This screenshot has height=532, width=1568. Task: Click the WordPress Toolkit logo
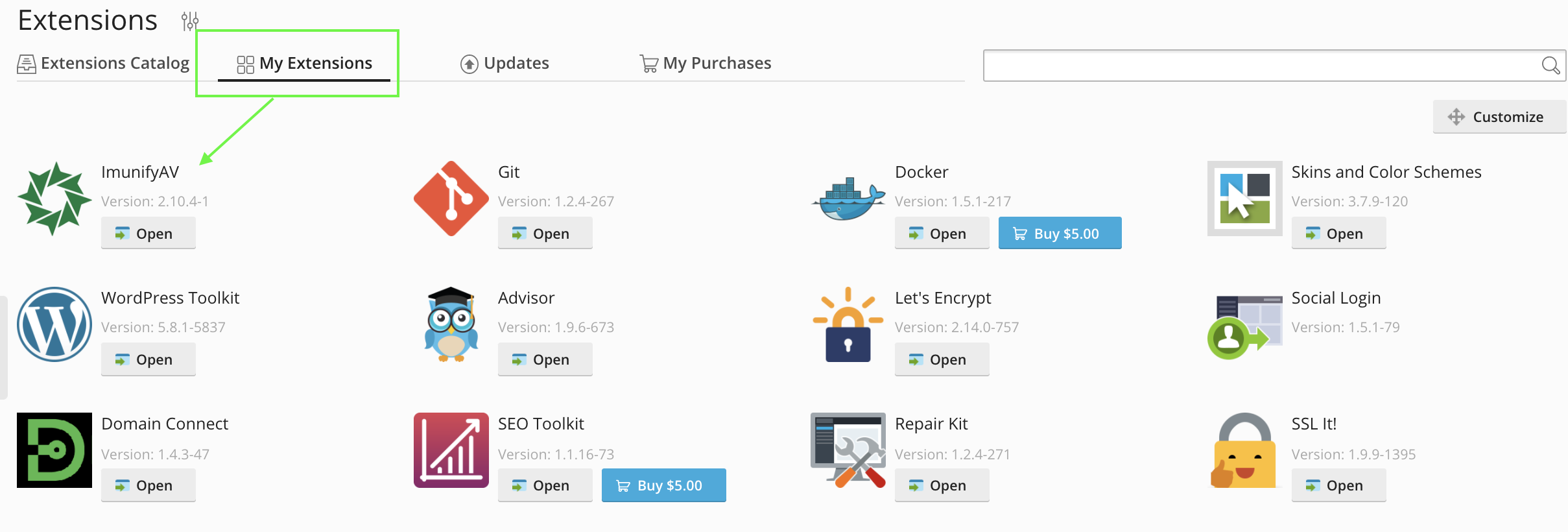coord(54,324)
